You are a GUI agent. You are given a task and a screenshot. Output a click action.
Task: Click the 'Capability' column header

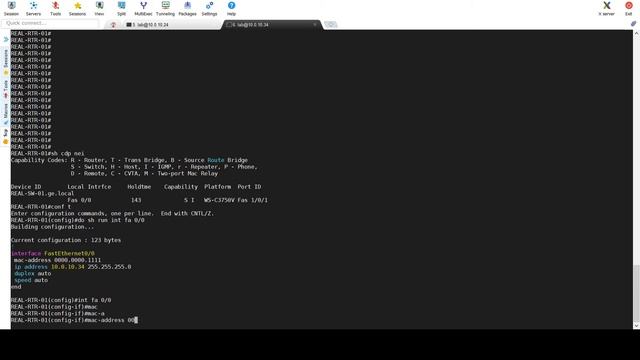[181, 187]
